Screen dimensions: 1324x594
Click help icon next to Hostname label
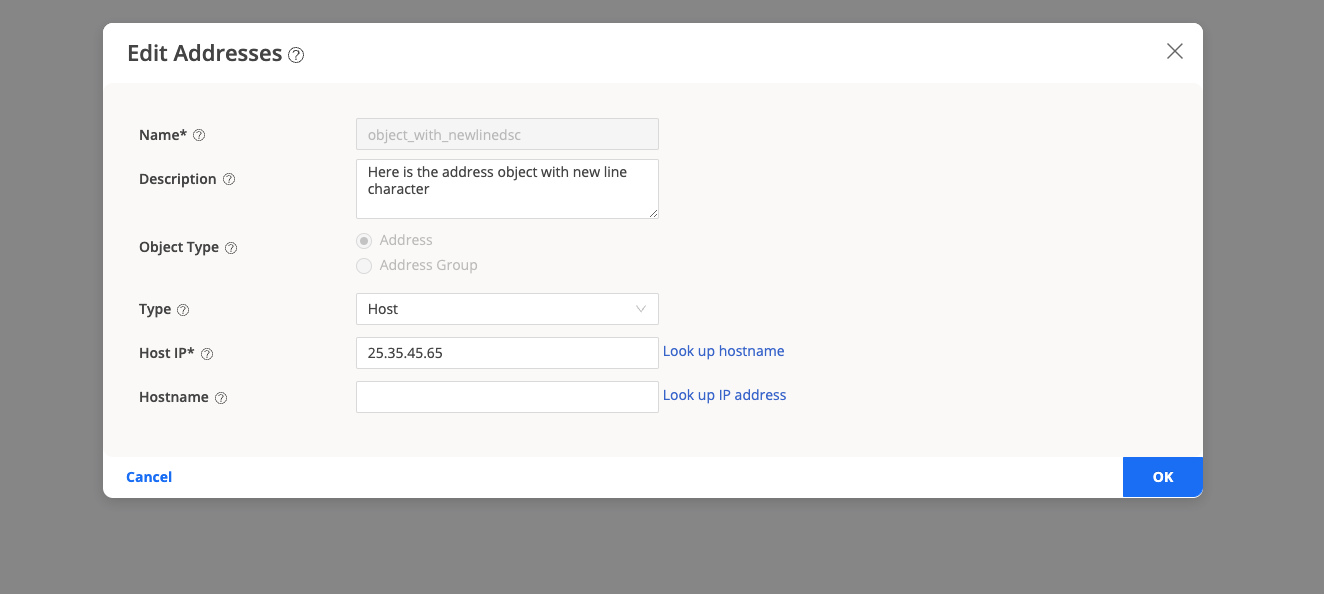pyautogui.click(x=221, y=398)
